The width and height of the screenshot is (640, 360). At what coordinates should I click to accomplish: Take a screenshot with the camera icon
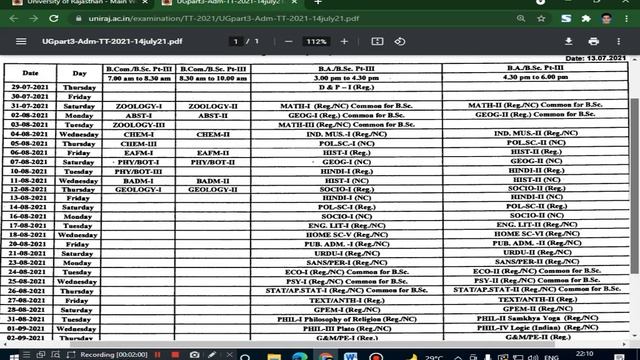(194, 355)
